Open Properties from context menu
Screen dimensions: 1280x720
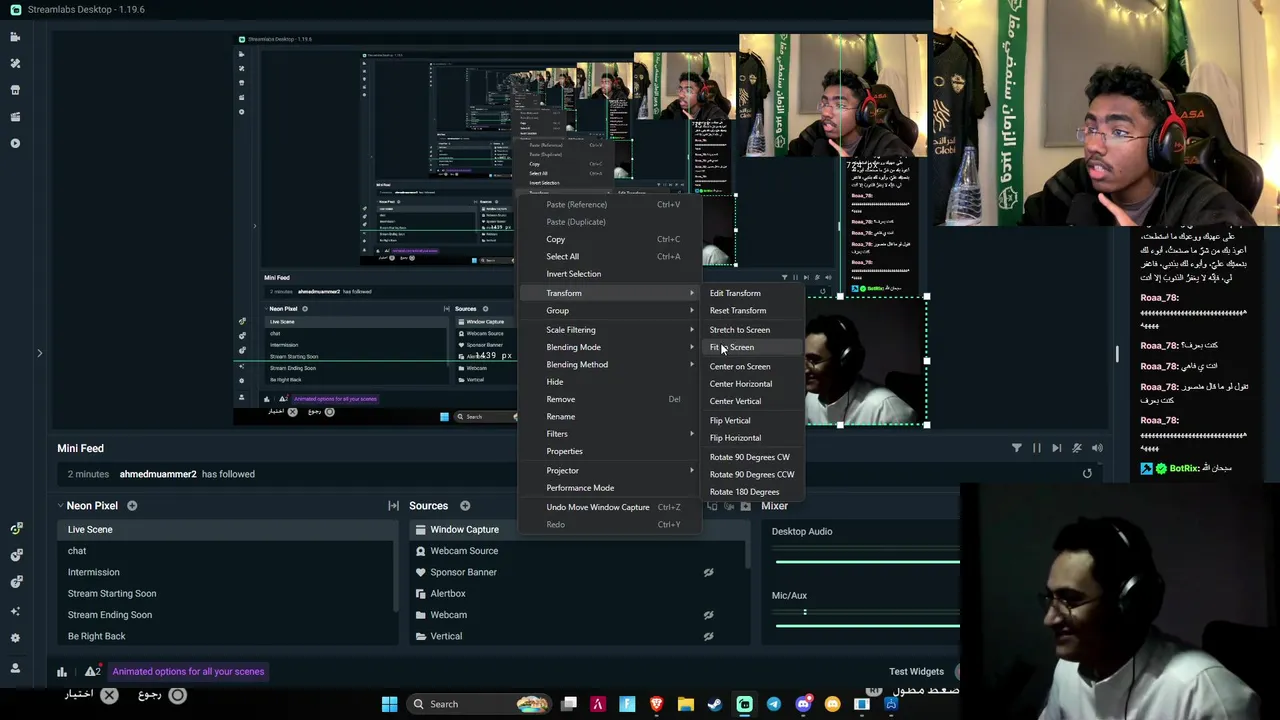point(610,451)
